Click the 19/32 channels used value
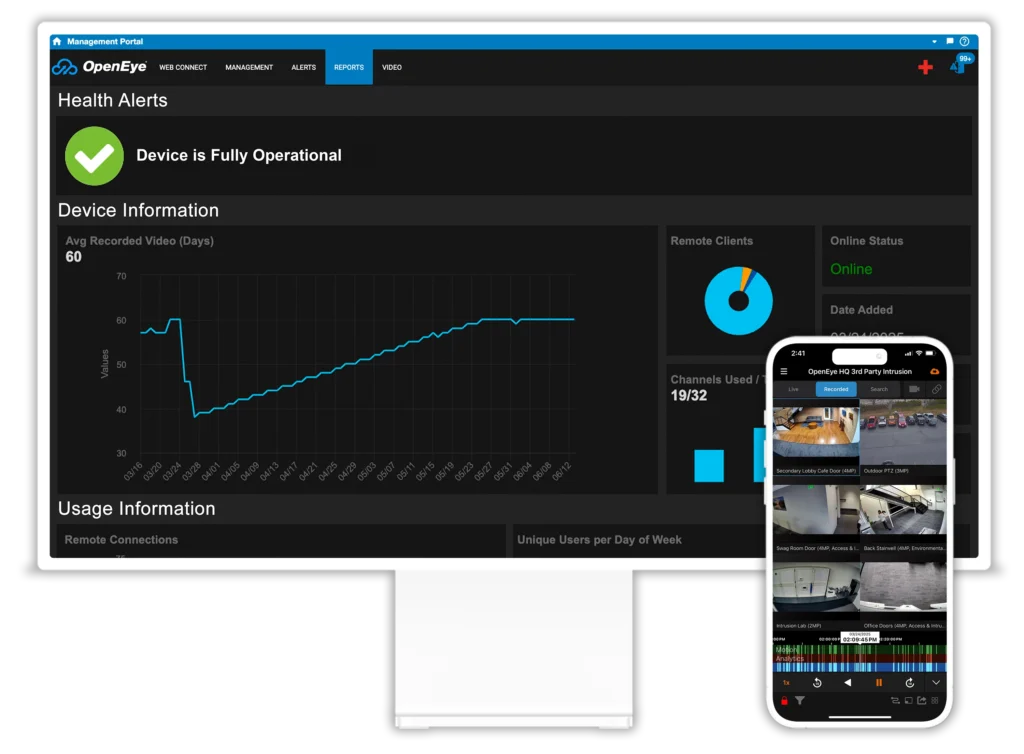1024x754 pixels. [x=688, y=395]
